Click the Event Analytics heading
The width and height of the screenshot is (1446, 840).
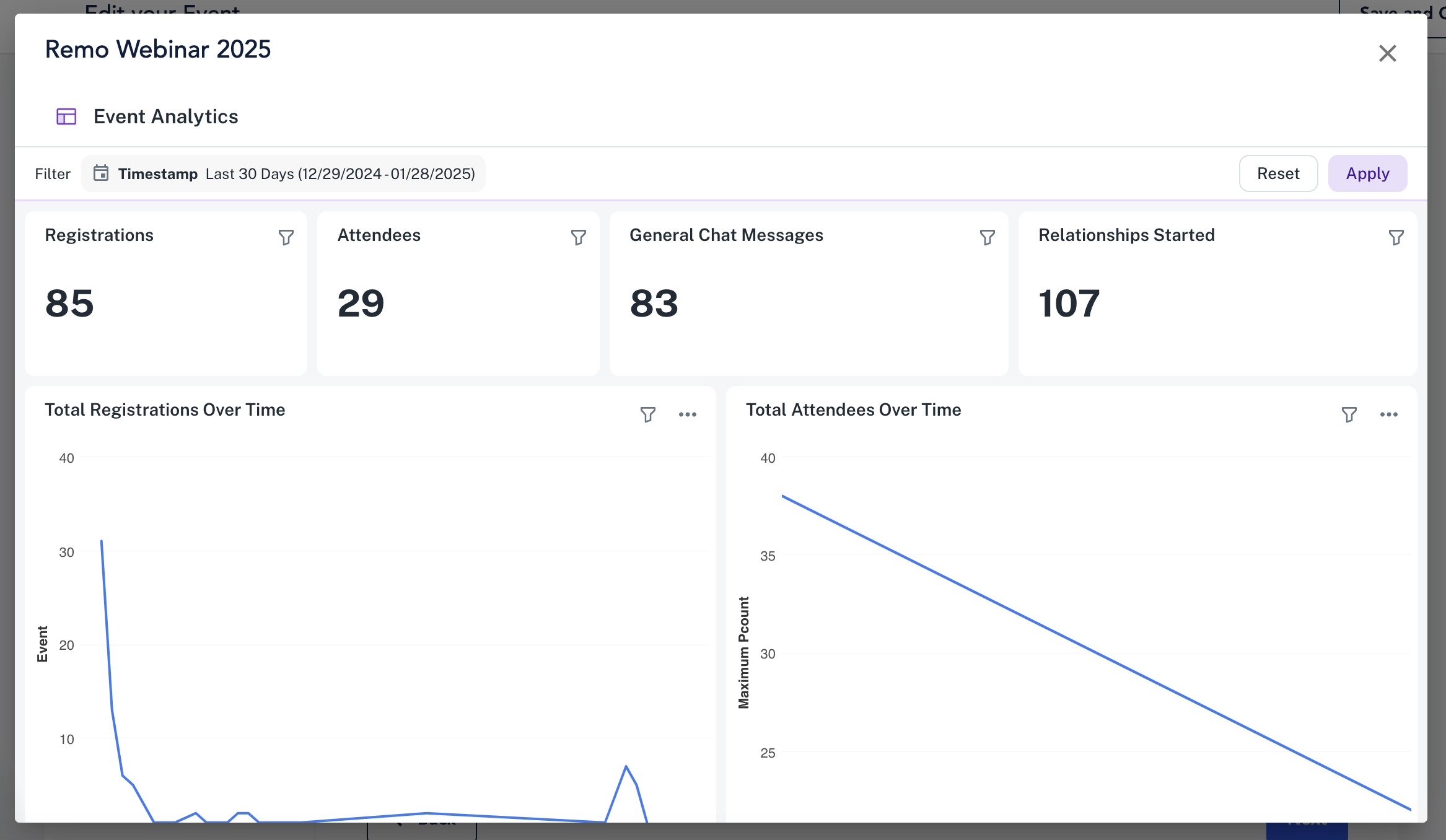165,116
